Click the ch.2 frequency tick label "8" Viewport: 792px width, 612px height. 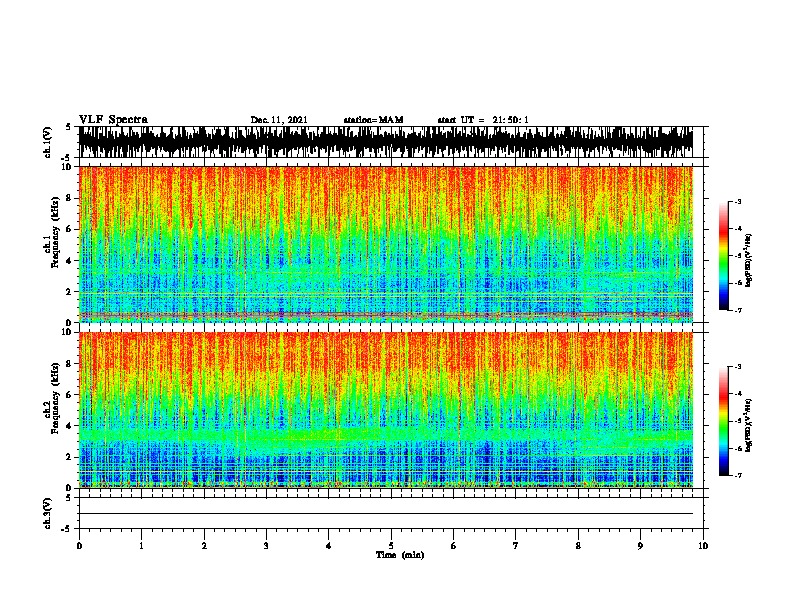tap(70, 364)
